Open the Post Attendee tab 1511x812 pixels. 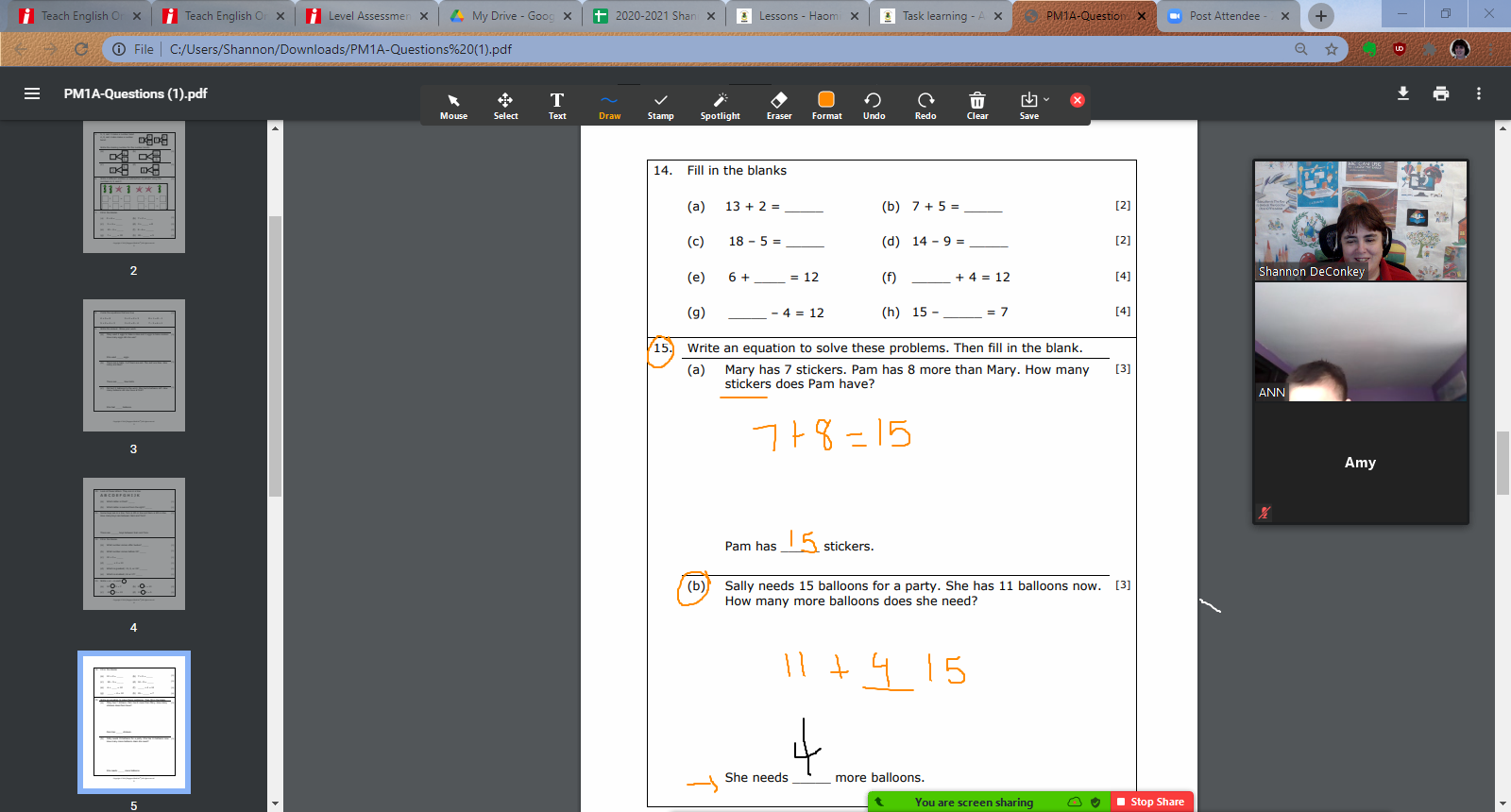[x=1228, y=15]
